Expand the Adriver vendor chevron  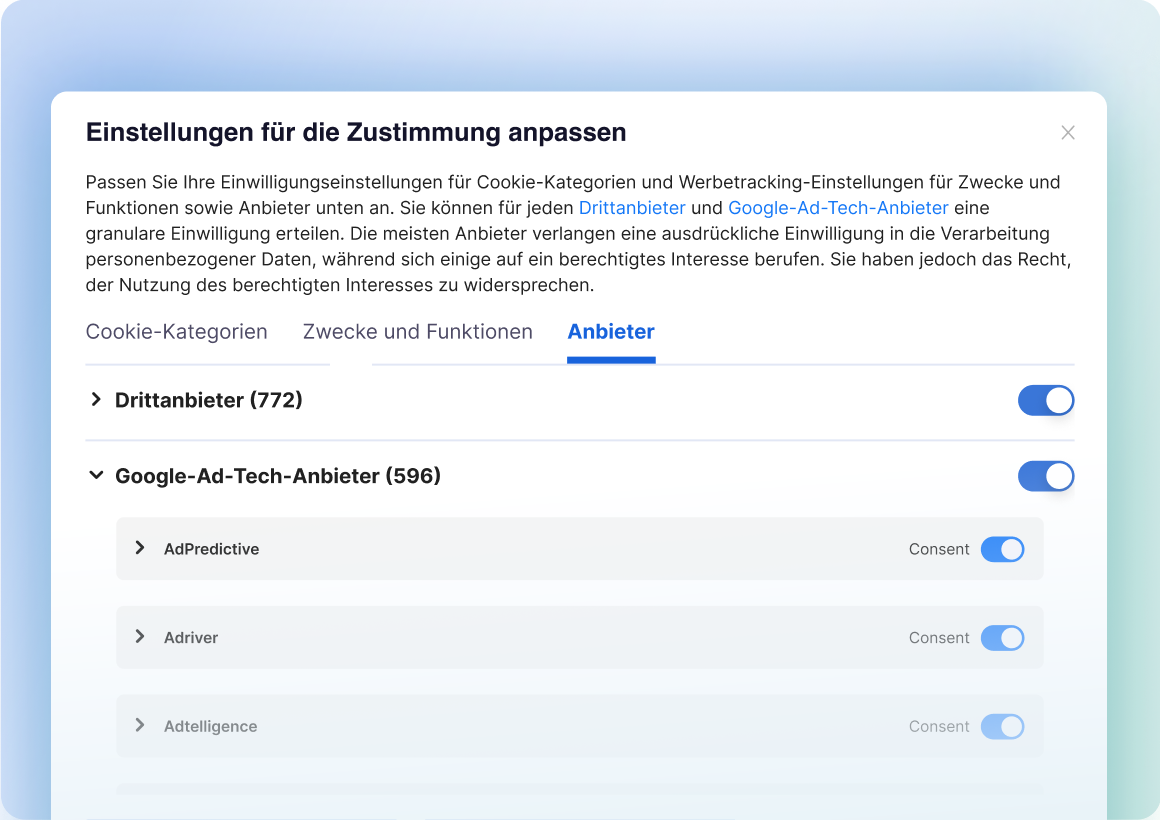(140, 637)
